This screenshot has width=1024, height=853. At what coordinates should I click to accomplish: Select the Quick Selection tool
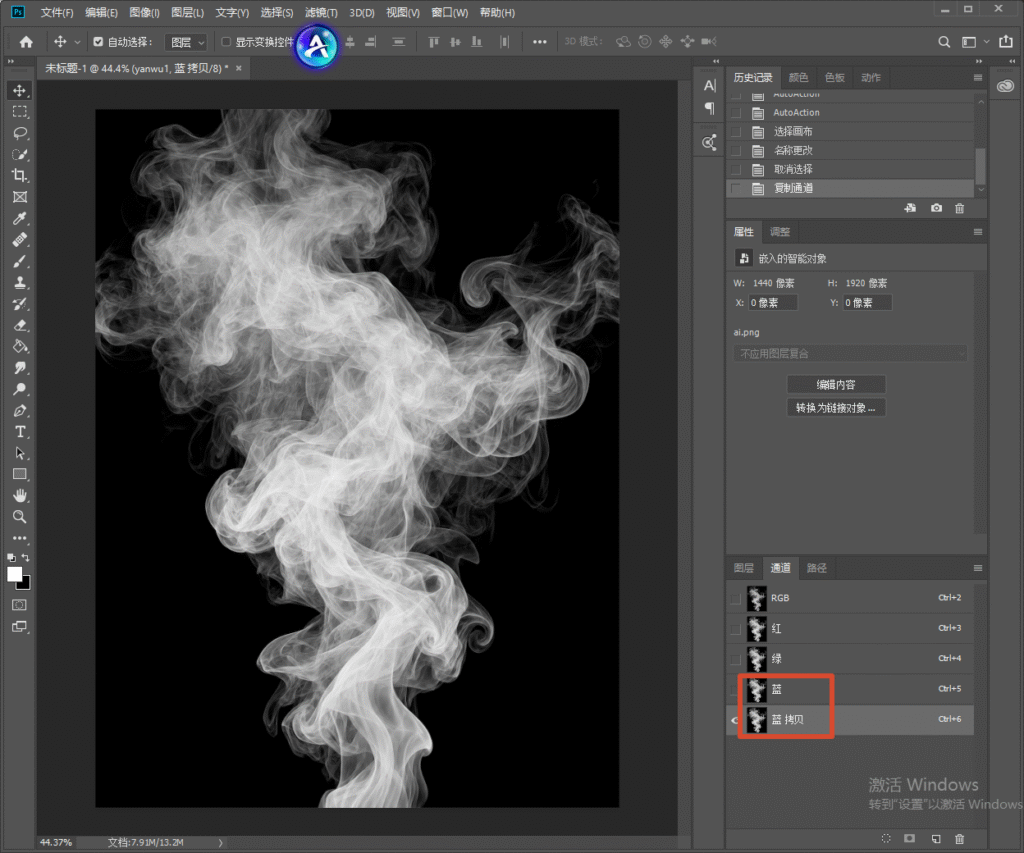click(x=20, y=155)
